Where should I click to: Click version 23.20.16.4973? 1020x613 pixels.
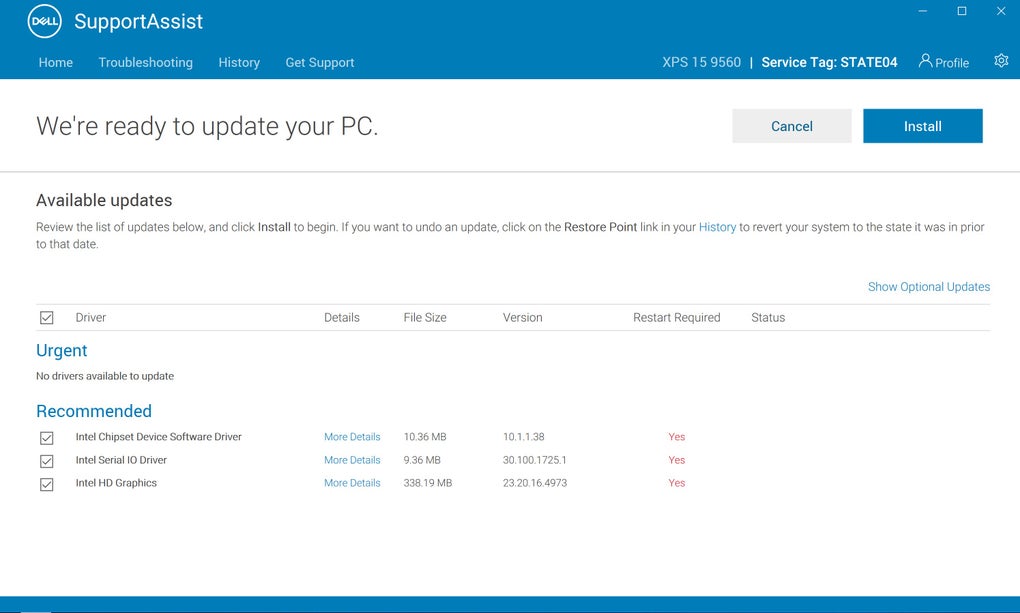pyautogui.click(x=535, y=483)
